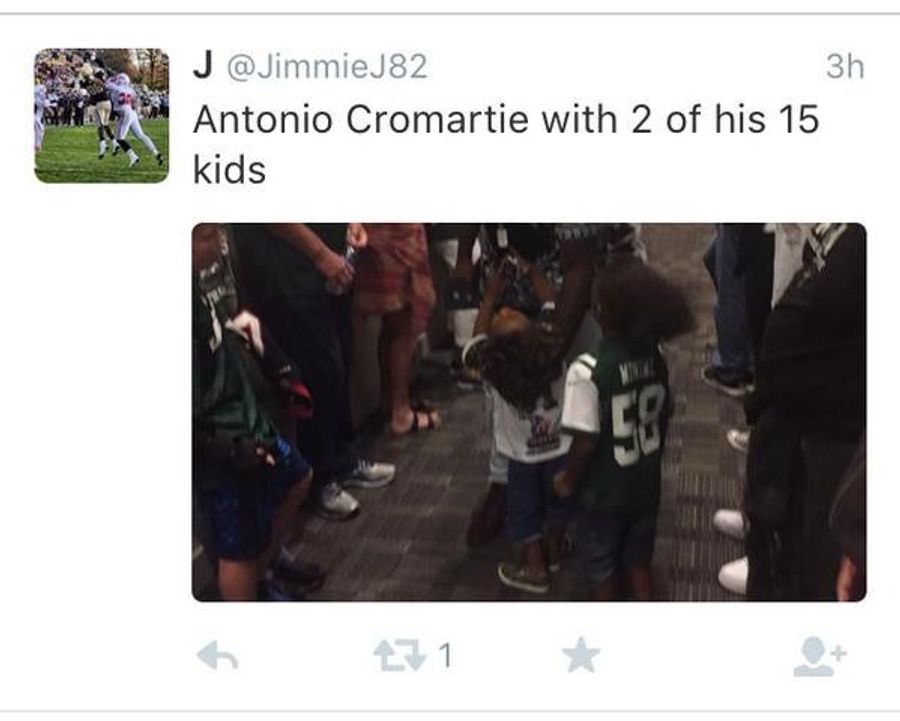
Task: Visit the @JimmieJ82 handle link
Action: pos(328,67)
